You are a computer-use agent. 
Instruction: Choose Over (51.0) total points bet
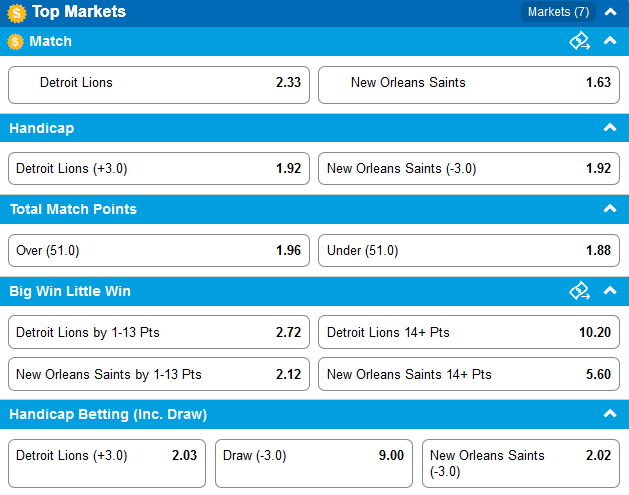pos(159,250)
